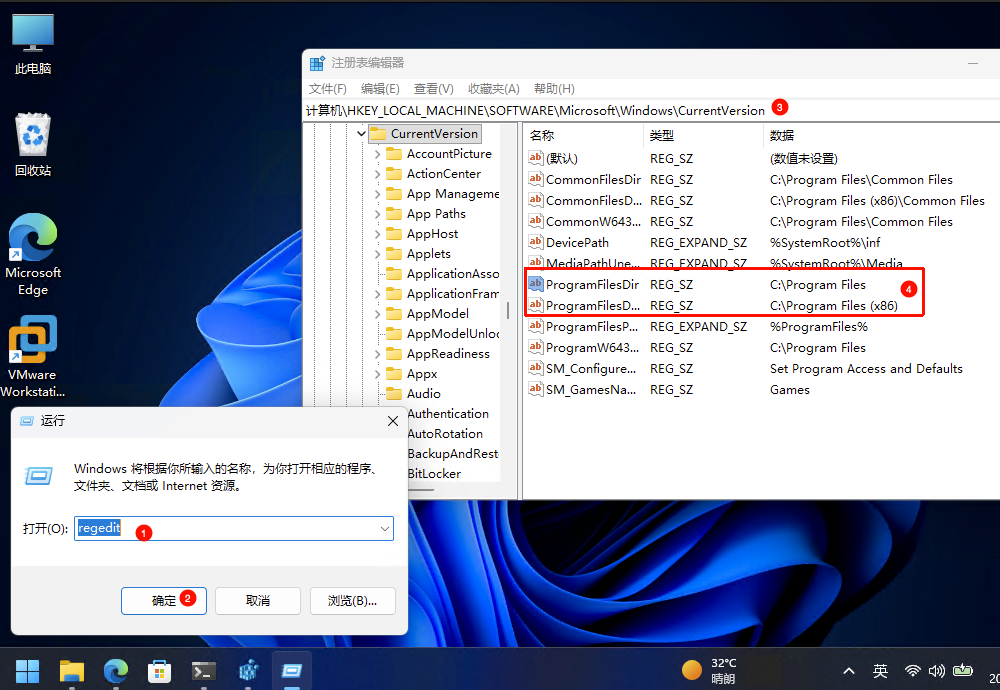Open the 文件(F) menu
This screenshot has width=1000, height=690.
(327, 89)
